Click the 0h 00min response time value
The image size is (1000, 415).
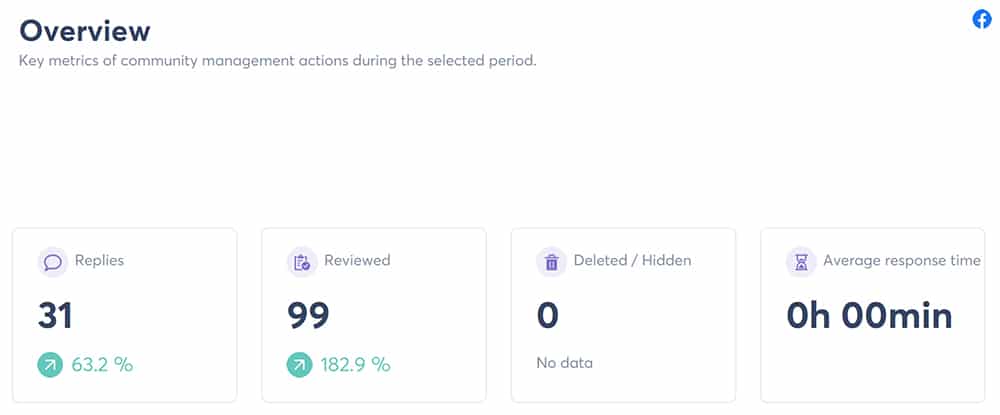pos(868,316)
